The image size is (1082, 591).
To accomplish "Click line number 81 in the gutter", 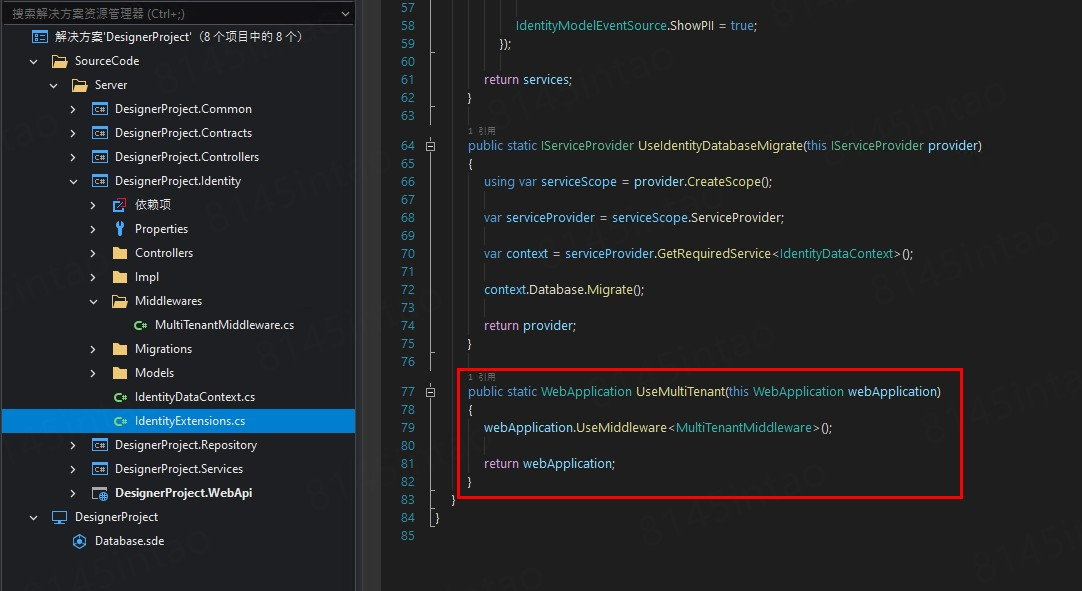I will pyautogui.click(x=408, y=463).
